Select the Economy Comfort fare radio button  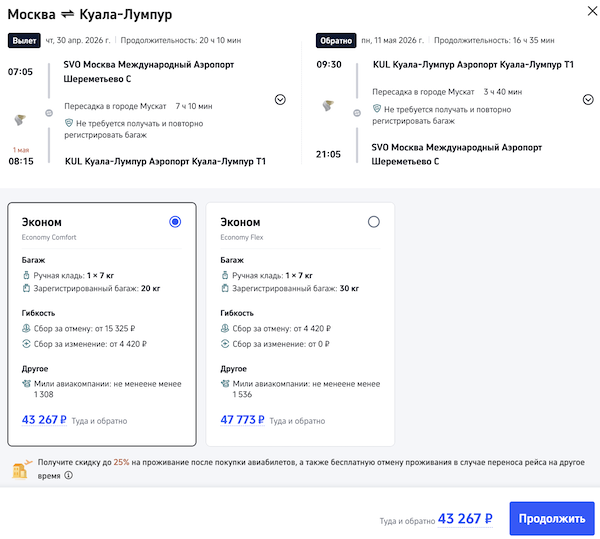click(176, 222)
